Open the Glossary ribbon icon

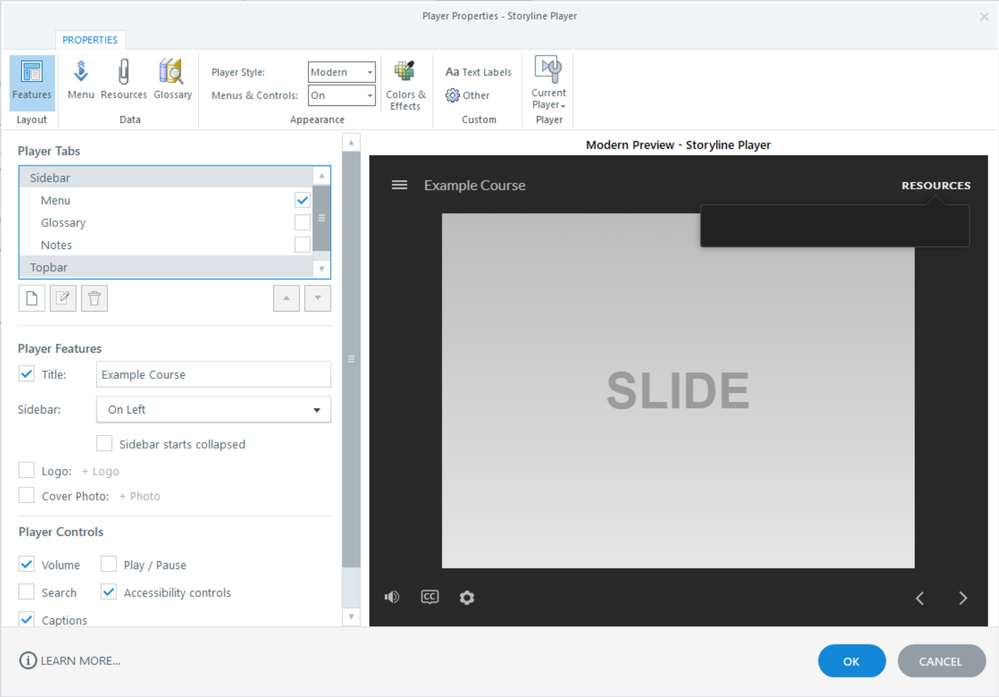click(172, 79)
